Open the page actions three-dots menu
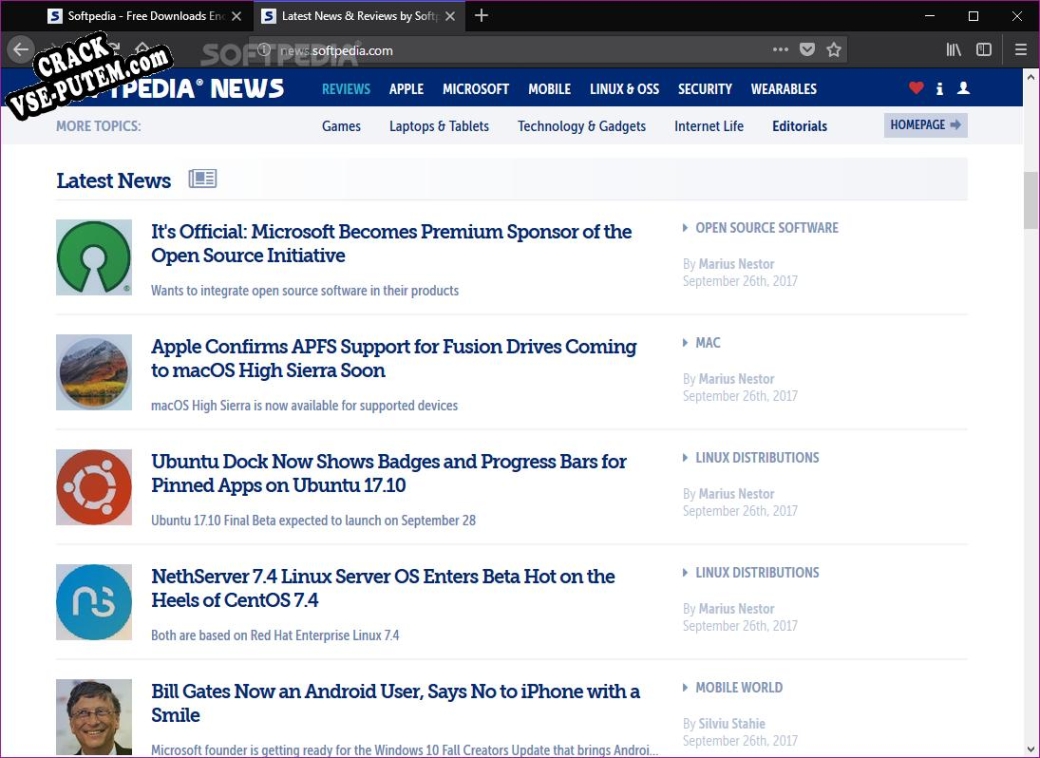 781,50
